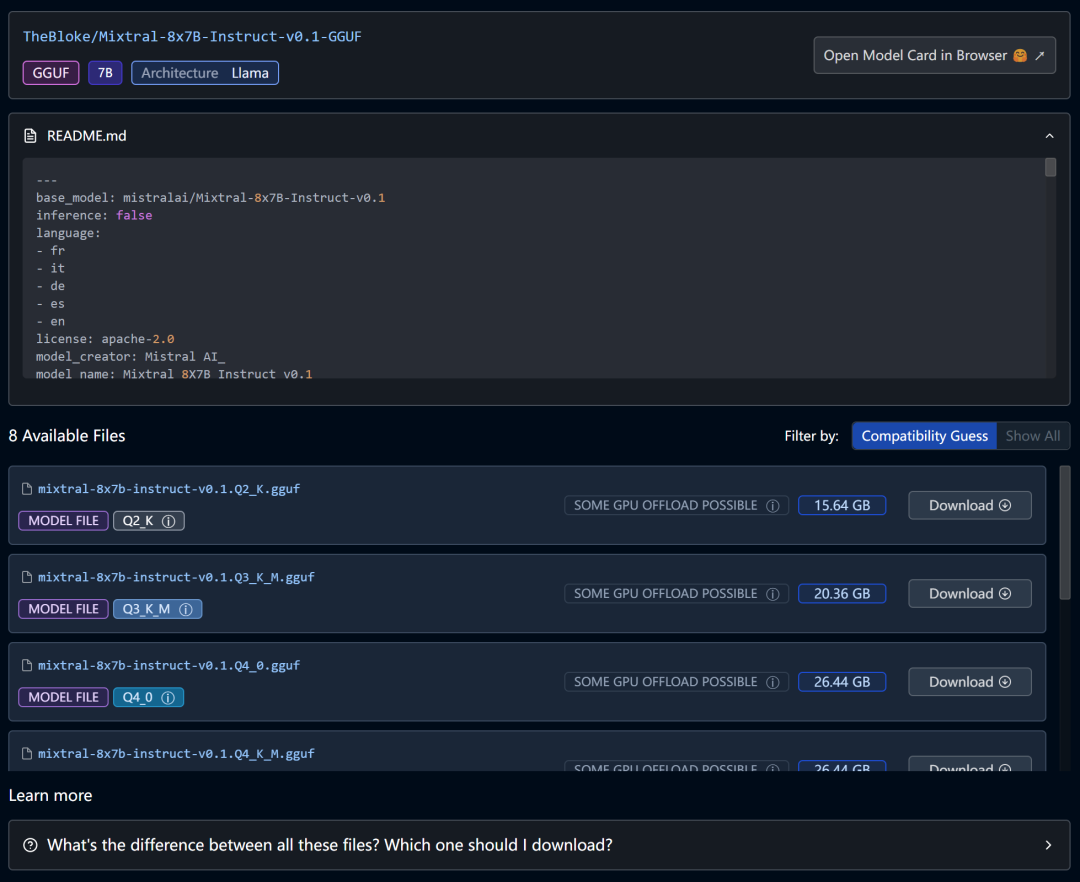This screenshot has height=882, width=1080.
Task: Show info for the Q2_K quantization
Action: tap(168, 521)
